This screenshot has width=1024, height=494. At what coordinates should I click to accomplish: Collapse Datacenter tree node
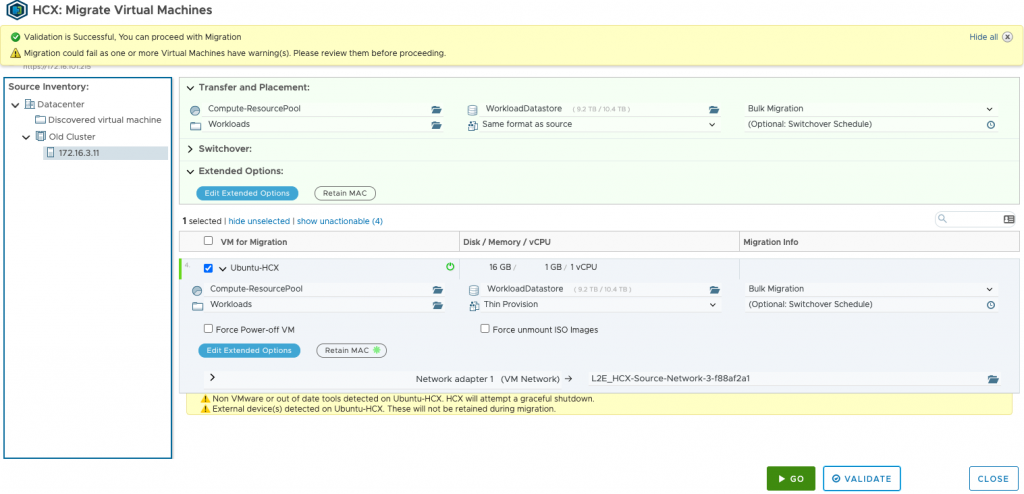tap(16, 105)
